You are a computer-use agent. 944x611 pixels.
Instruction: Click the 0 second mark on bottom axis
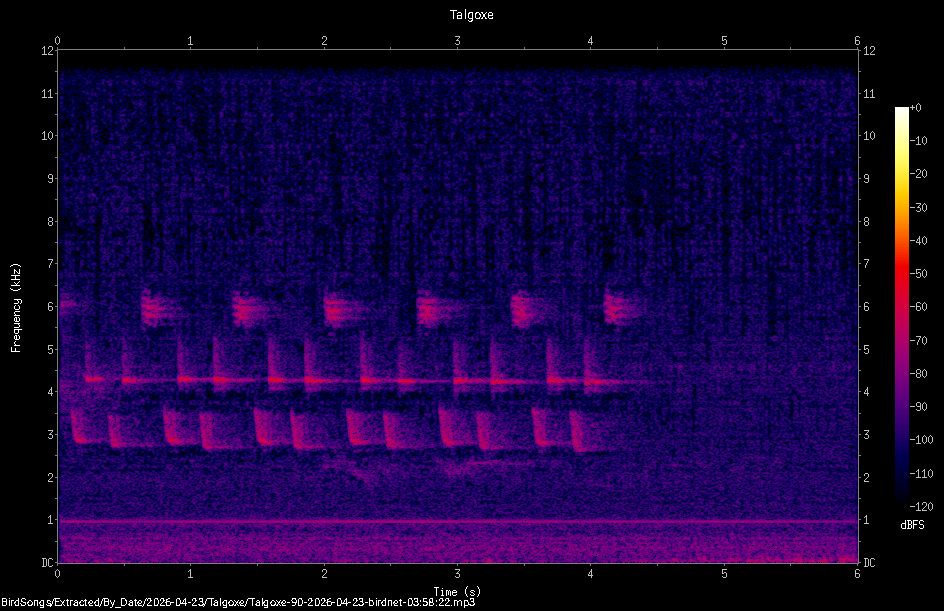pos(58,574)
